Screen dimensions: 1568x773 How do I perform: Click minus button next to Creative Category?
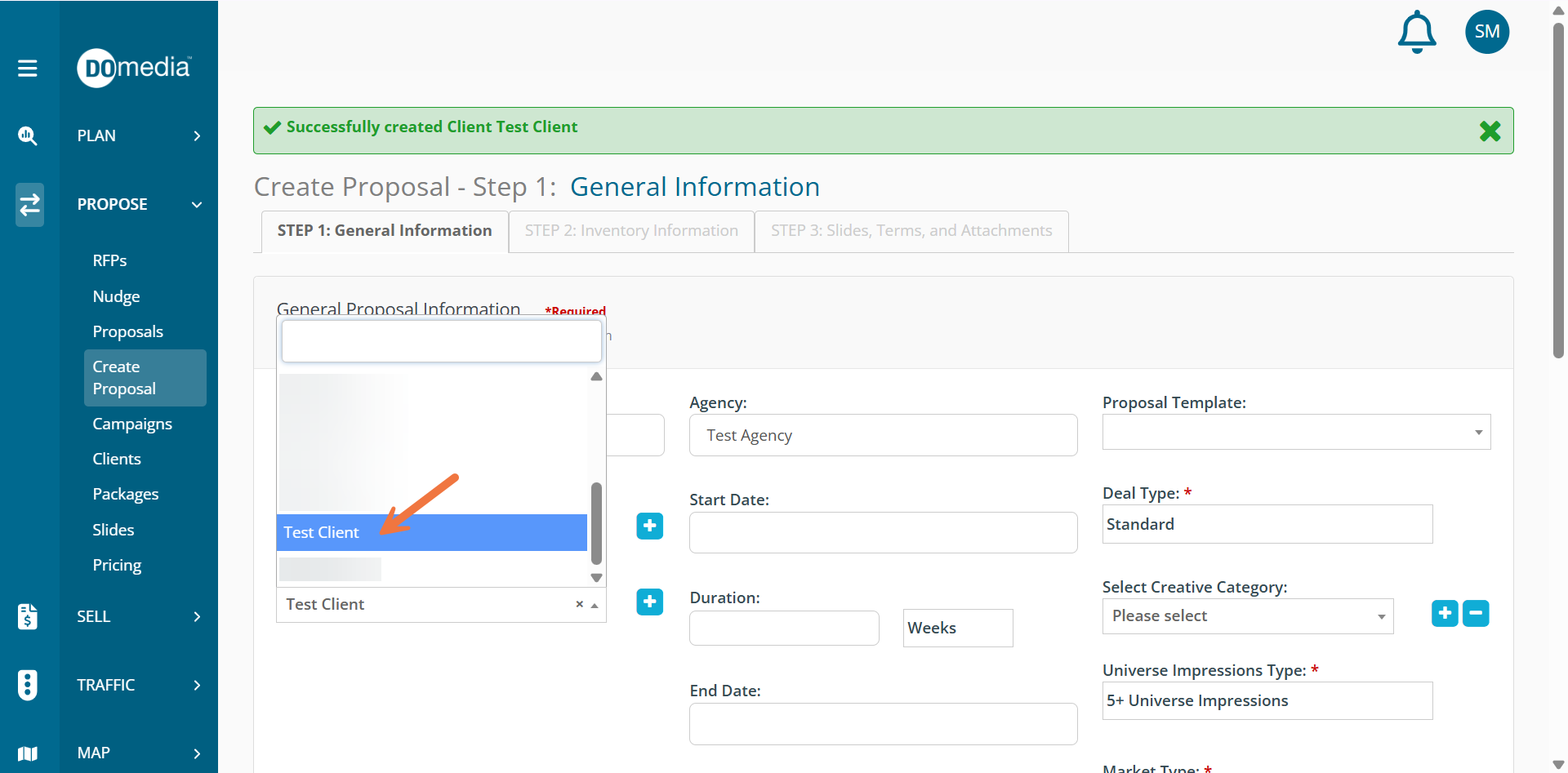[x=1476, y=613]
